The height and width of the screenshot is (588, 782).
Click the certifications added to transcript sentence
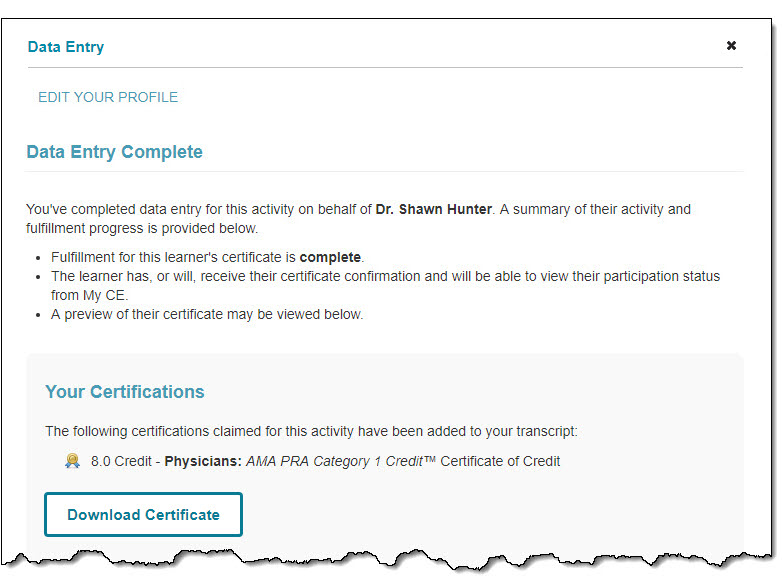311,432
